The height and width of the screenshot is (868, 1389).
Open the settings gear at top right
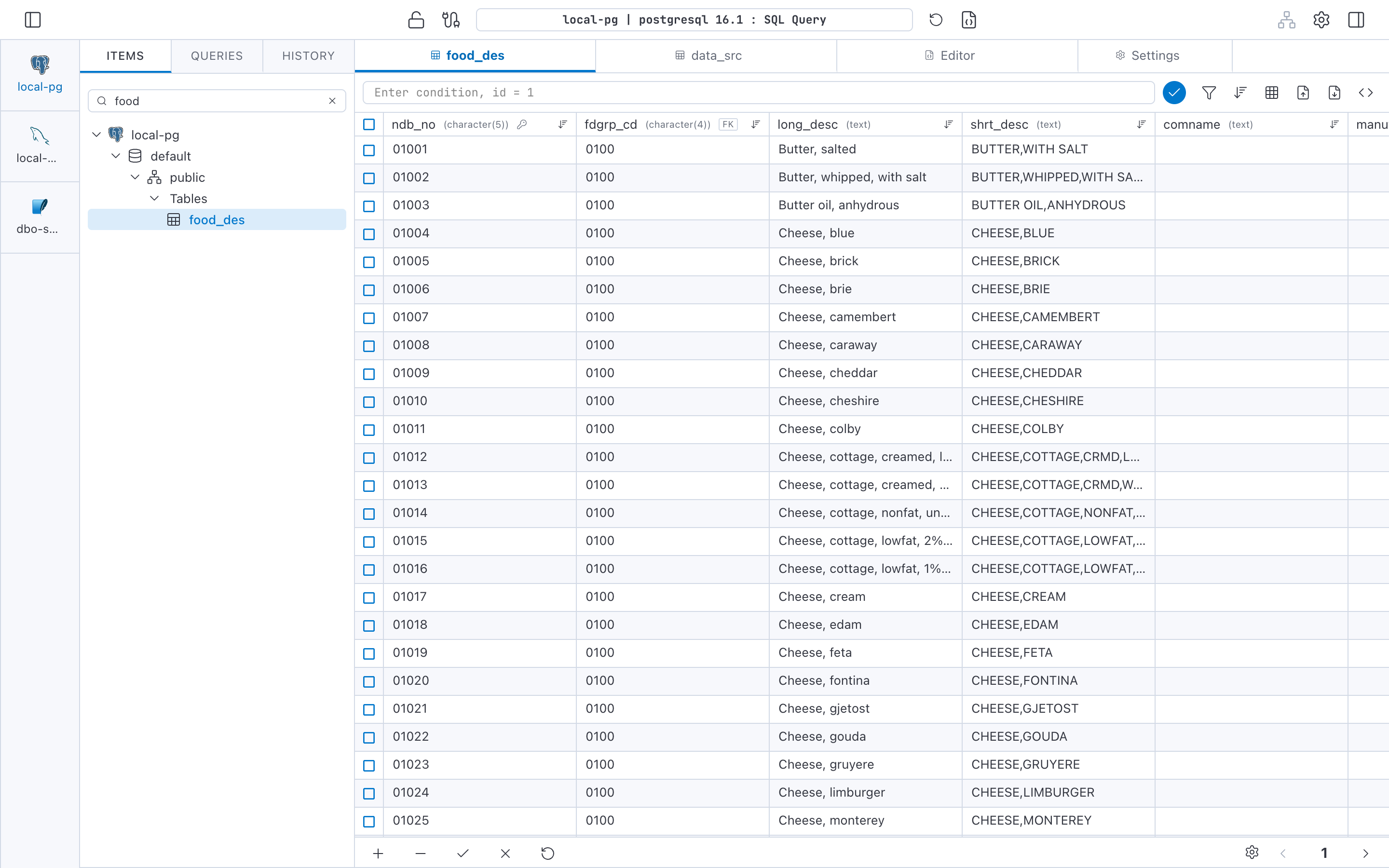pyautogui.click(x=1321, y=20)
